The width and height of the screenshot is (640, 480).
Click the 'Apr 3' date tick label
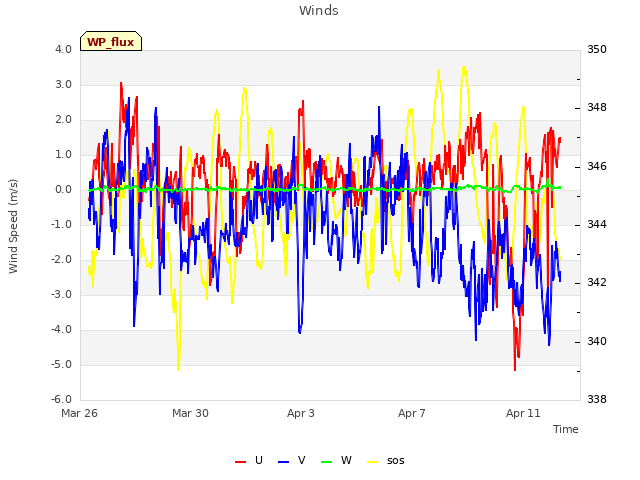point(301,413)
